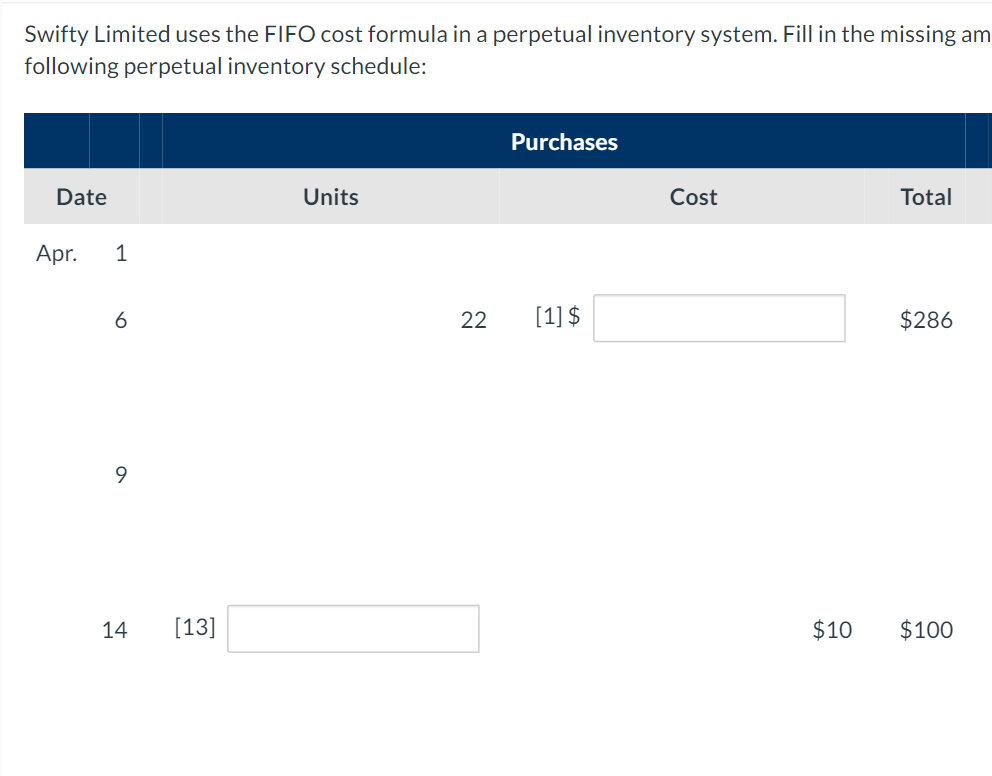Click the Date column header
This screenshot has width=992, height=776.
pos(81,197)
